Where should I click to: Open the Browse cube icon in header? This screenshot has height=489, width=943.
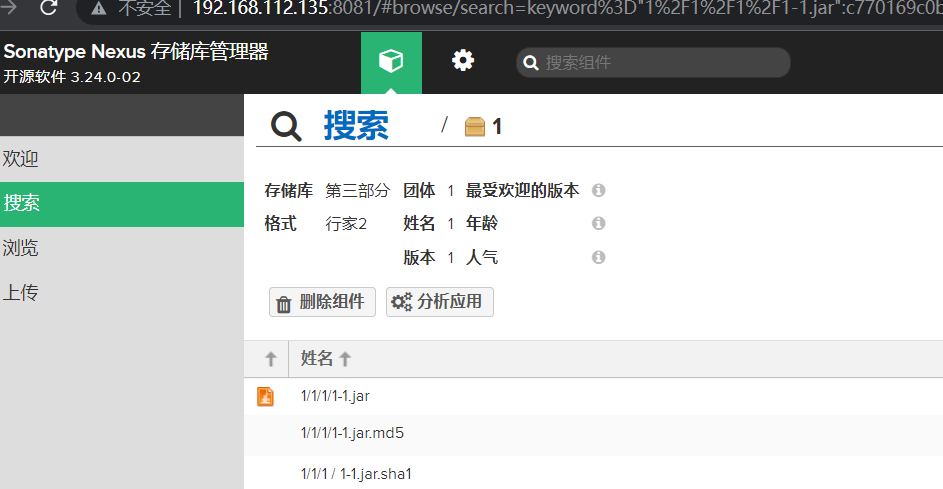[391, 61]
